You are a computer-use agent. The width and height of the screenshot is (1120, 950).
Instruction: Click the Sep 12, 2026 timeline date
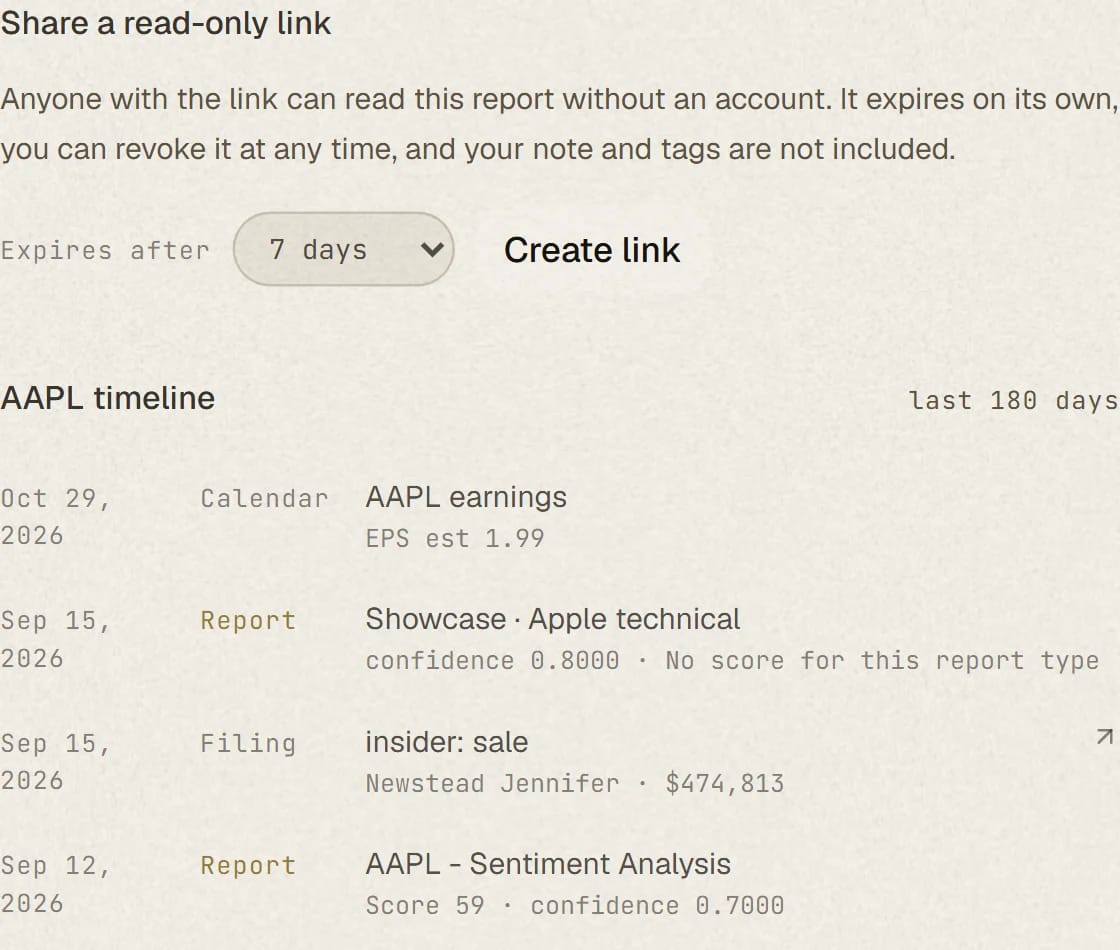[56, 884]
